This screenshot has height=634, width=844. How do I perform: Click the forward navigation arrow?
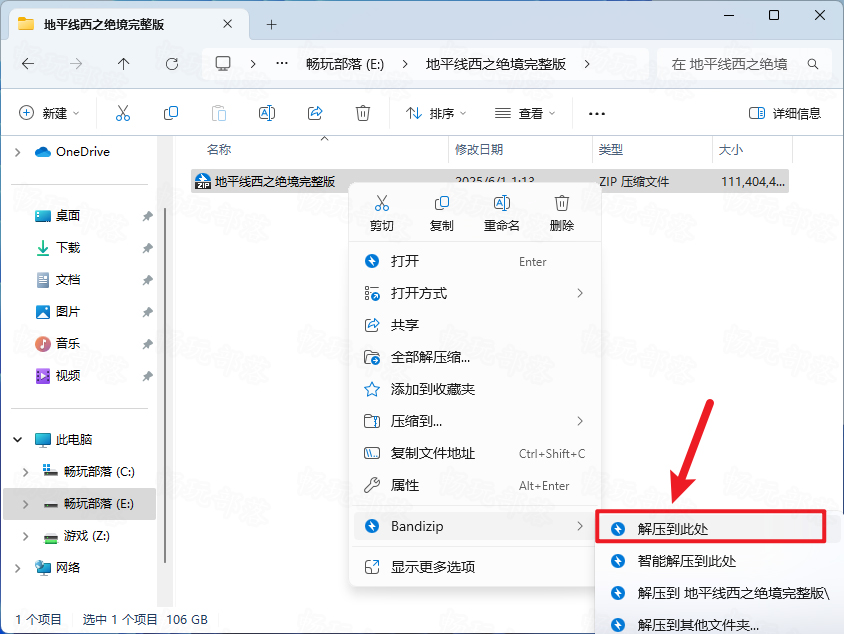[x=76, y=64]
